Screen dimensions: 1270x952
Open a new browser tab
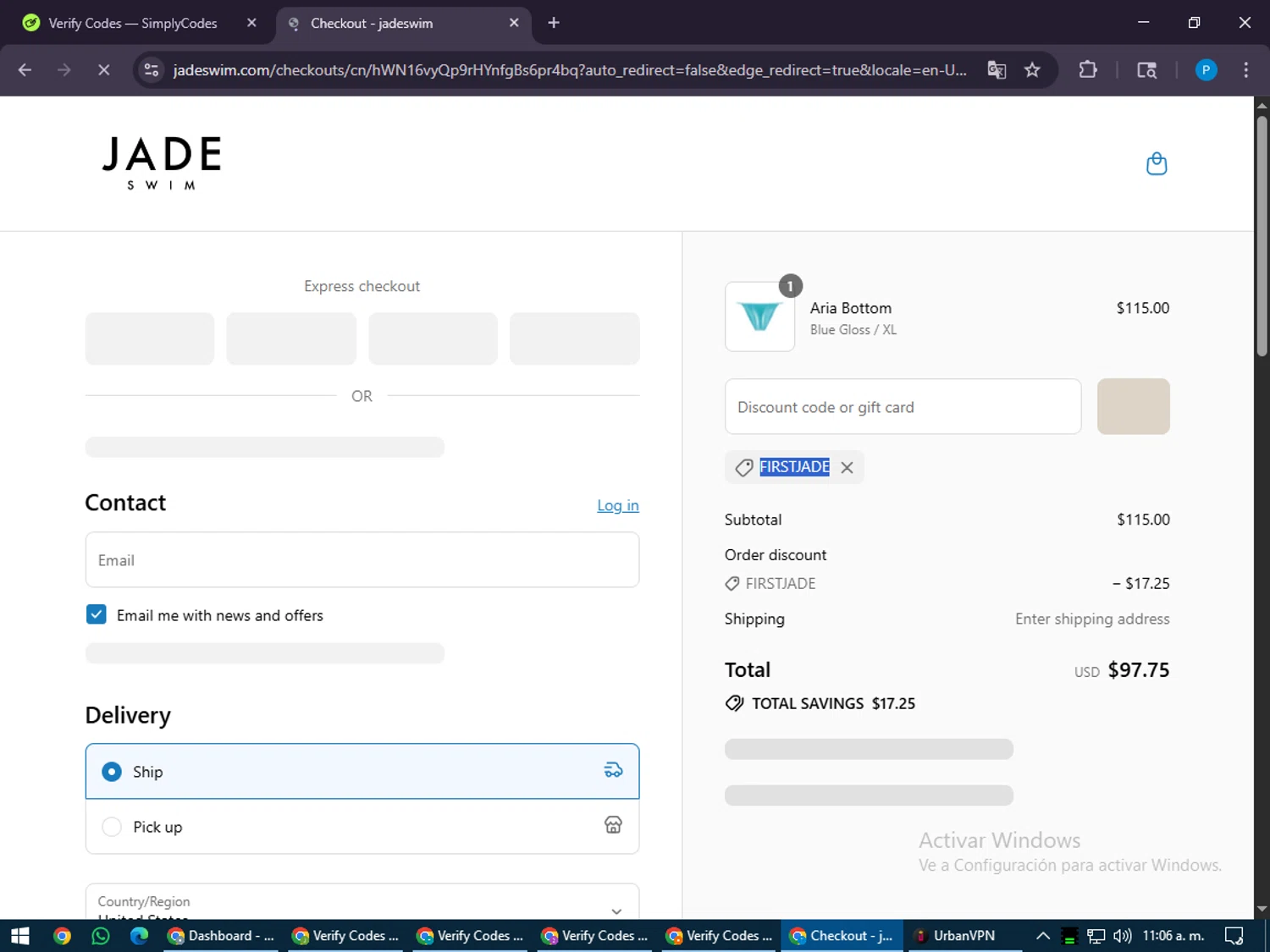554,23
